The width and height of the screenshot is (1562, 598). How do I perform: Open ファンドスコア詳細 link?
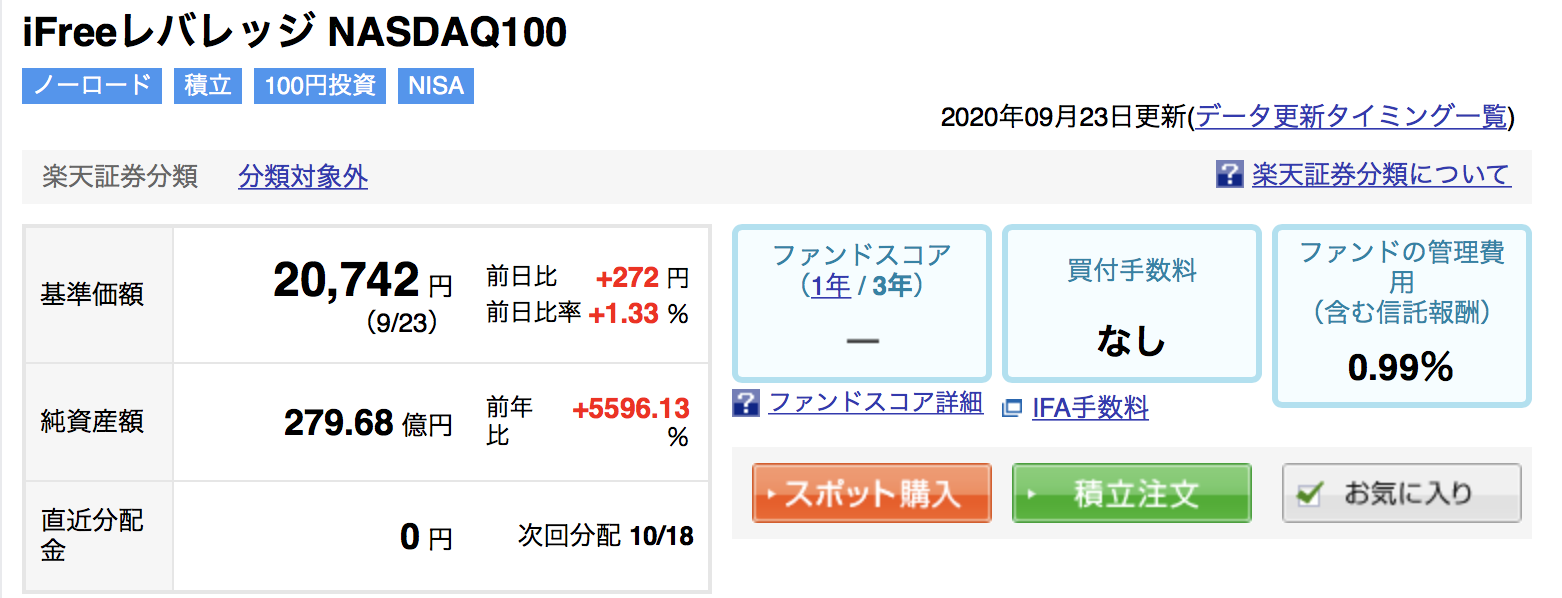point(876,403)
